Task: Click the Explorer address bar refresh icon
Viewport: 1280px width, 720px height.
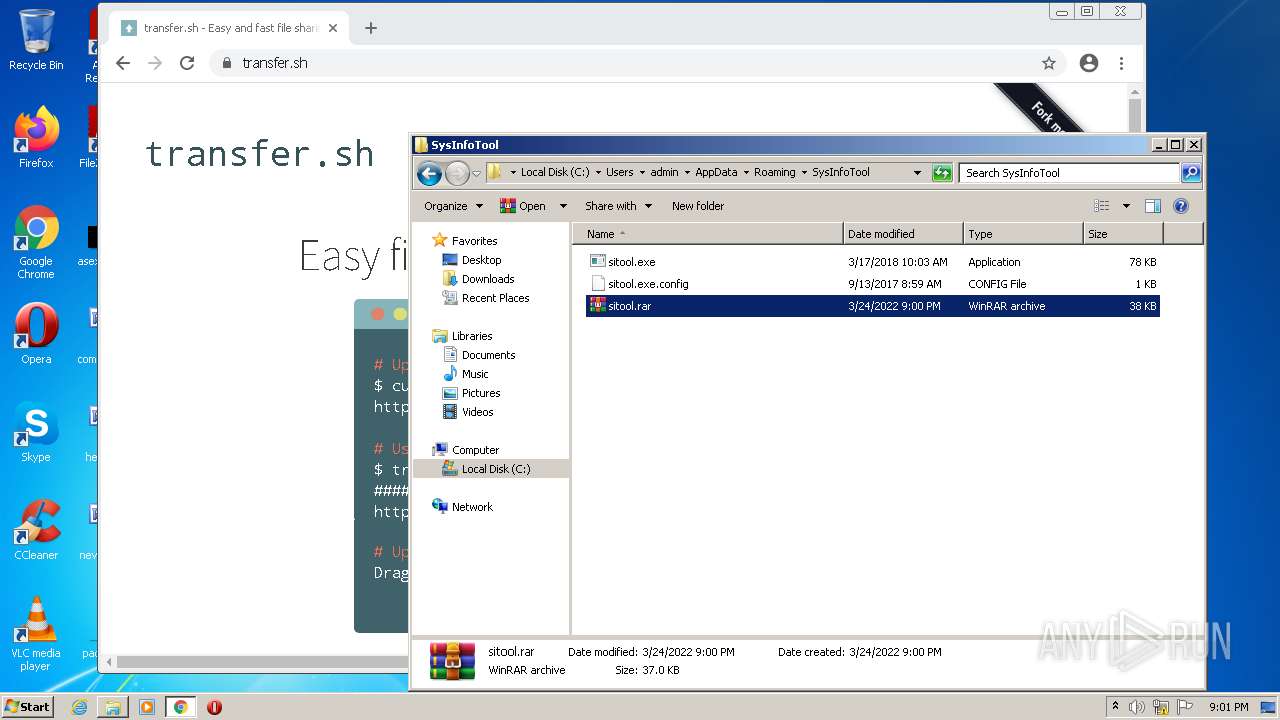Action: tap(942, 173)
